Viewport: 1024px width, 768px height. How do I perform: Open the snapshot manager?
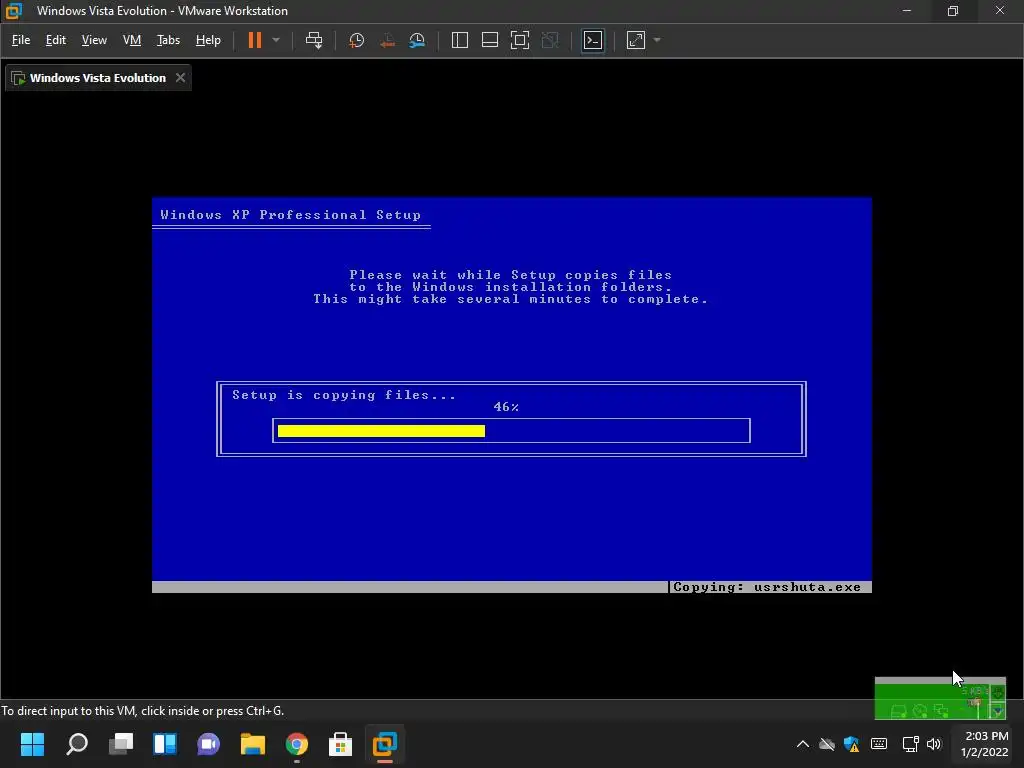click(417, 40)
